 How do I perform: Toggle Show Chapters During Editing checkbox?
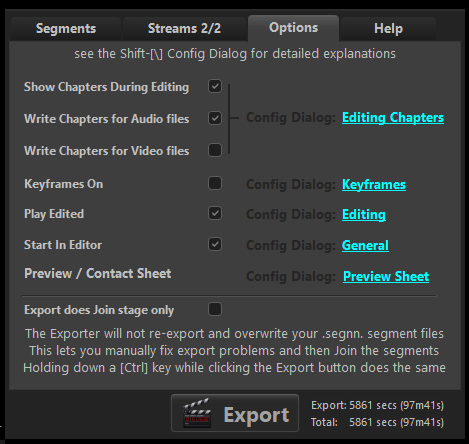coord(215,86)
